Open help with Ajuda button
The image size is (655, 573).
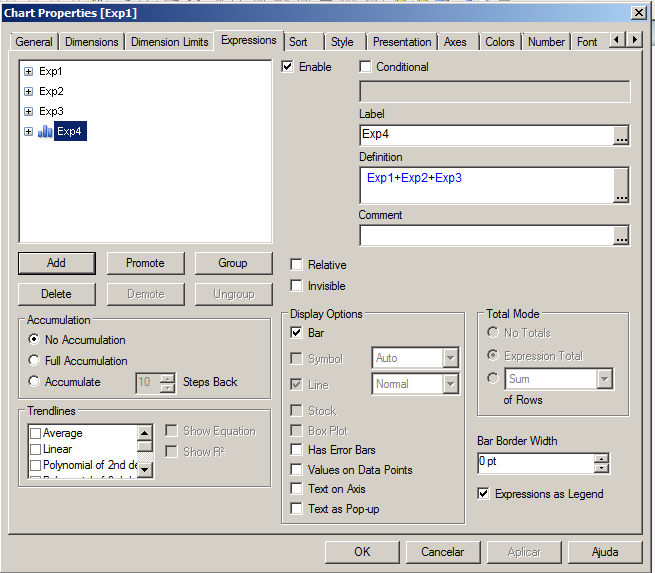coord(605,552)
